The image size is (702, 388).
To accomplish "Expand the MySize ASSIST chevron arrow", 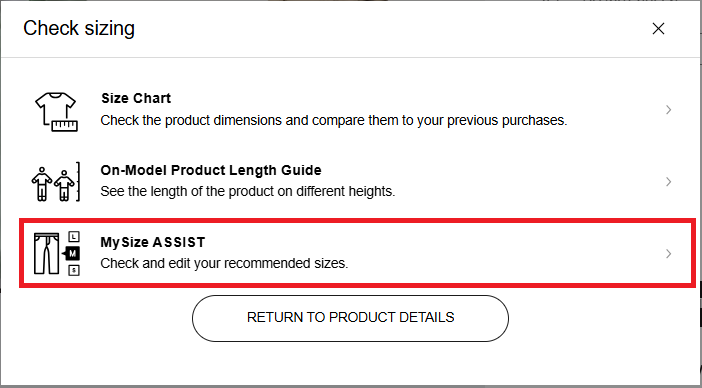I will pyautogui.click(x=668, y=254).
